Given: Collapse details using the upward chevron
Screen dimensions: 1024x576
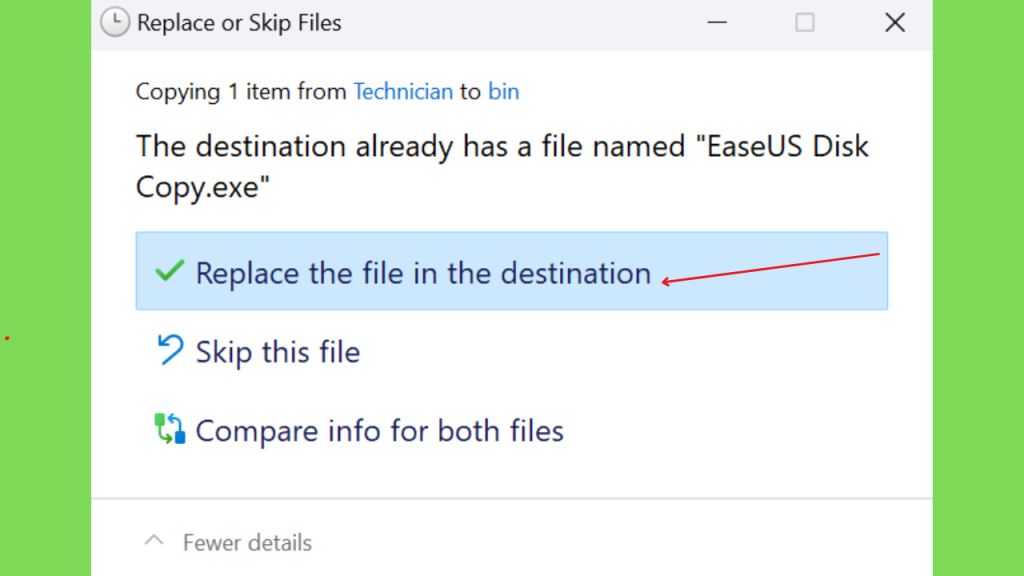Looking at the screenshot, I should point(154,540).
